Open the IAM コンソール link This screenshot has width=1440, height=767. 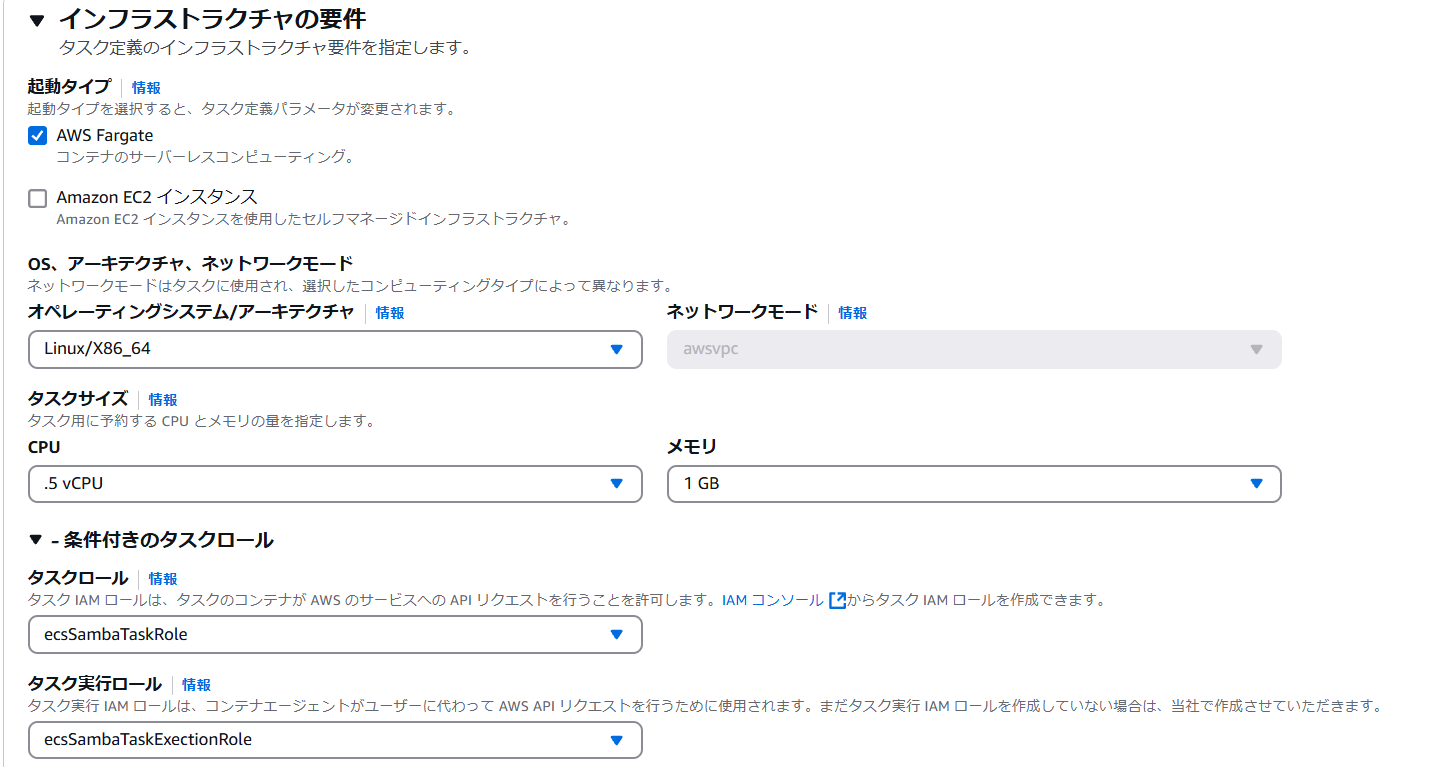773,601
